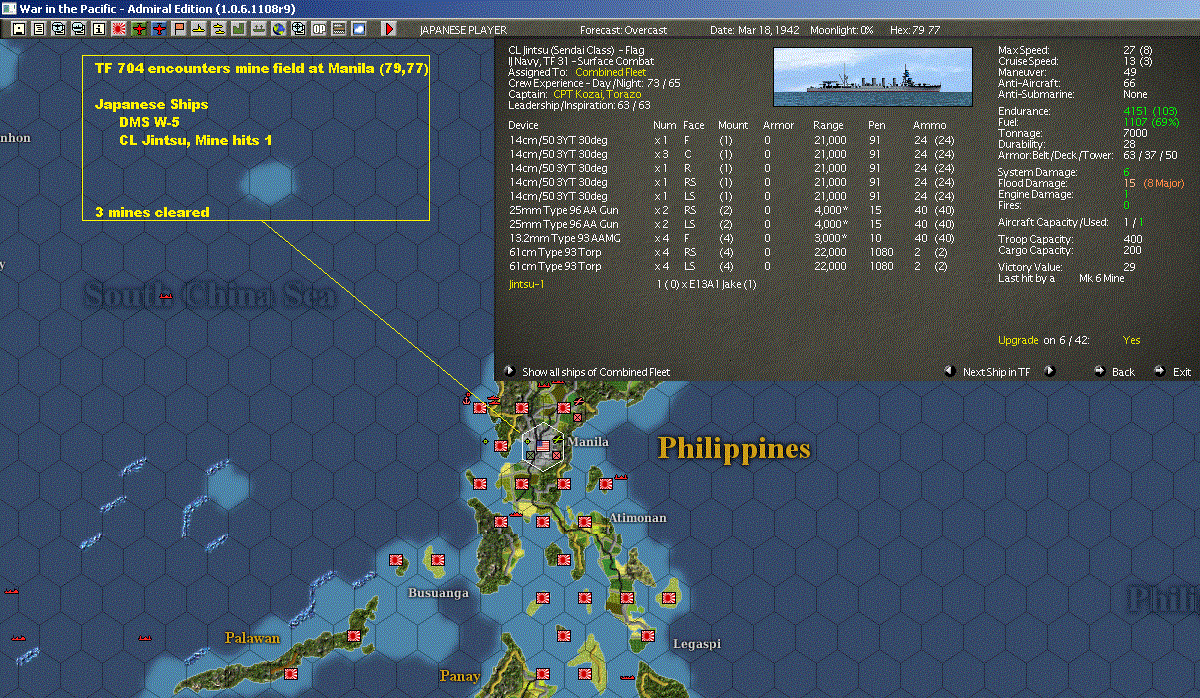Click 'Victory Value' stat line

[x=1065, y=267]
